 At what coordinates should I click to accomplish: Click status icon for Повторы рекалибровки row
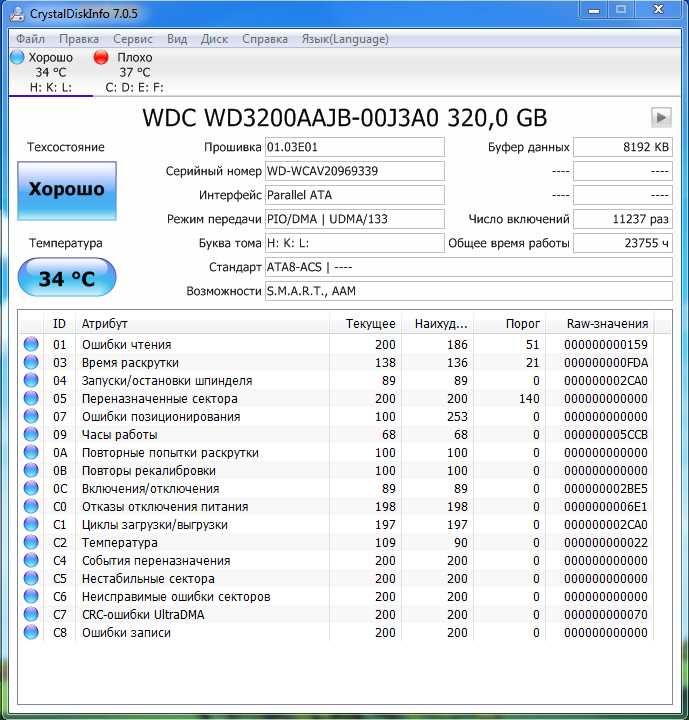[31, 470]
